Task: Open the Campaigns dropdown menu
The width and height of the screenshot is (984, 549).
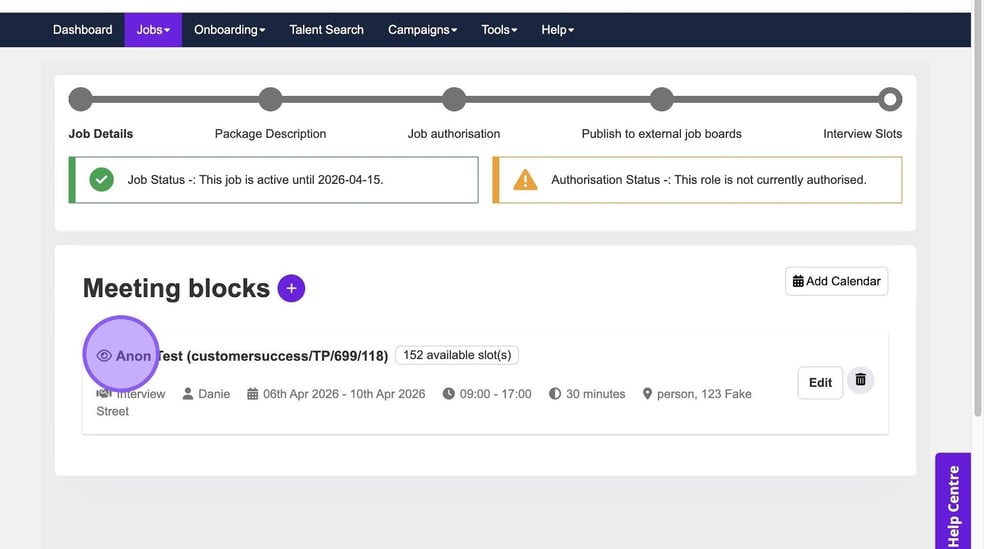Action: point(422,30)
